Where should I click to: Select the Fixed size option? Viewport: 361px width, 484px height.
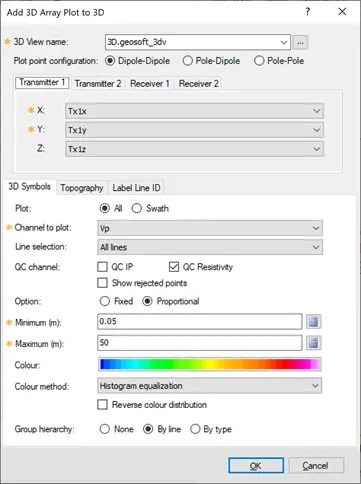point(105,301)
